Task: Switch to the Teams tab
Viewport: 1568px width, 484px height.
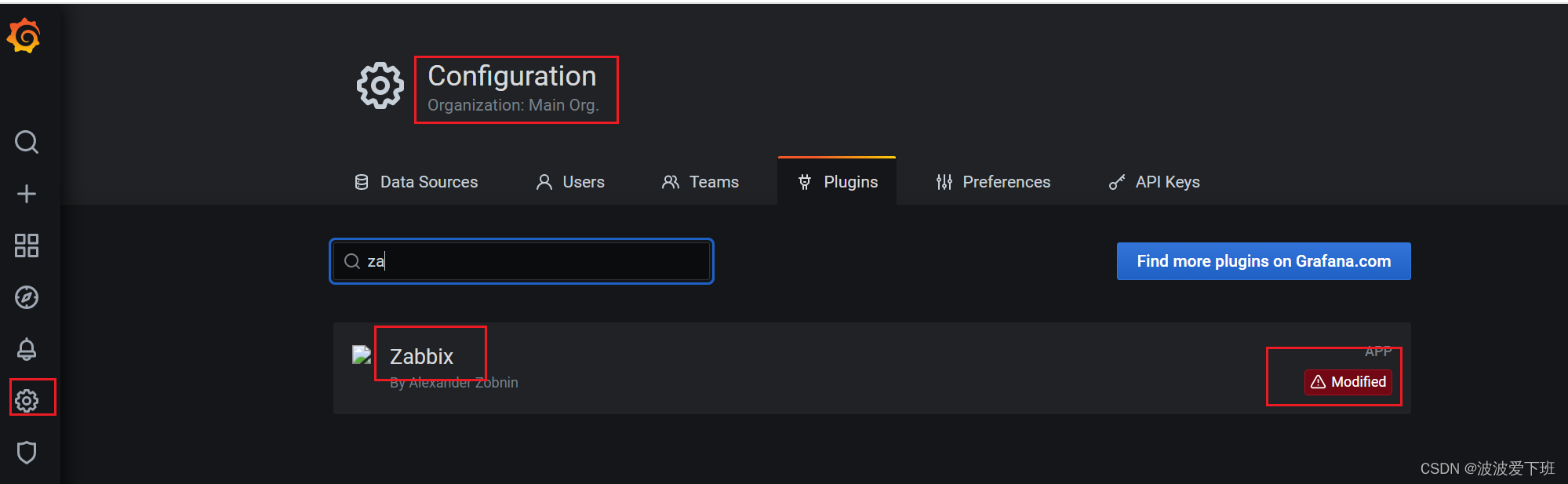Action: pos(700,182)
